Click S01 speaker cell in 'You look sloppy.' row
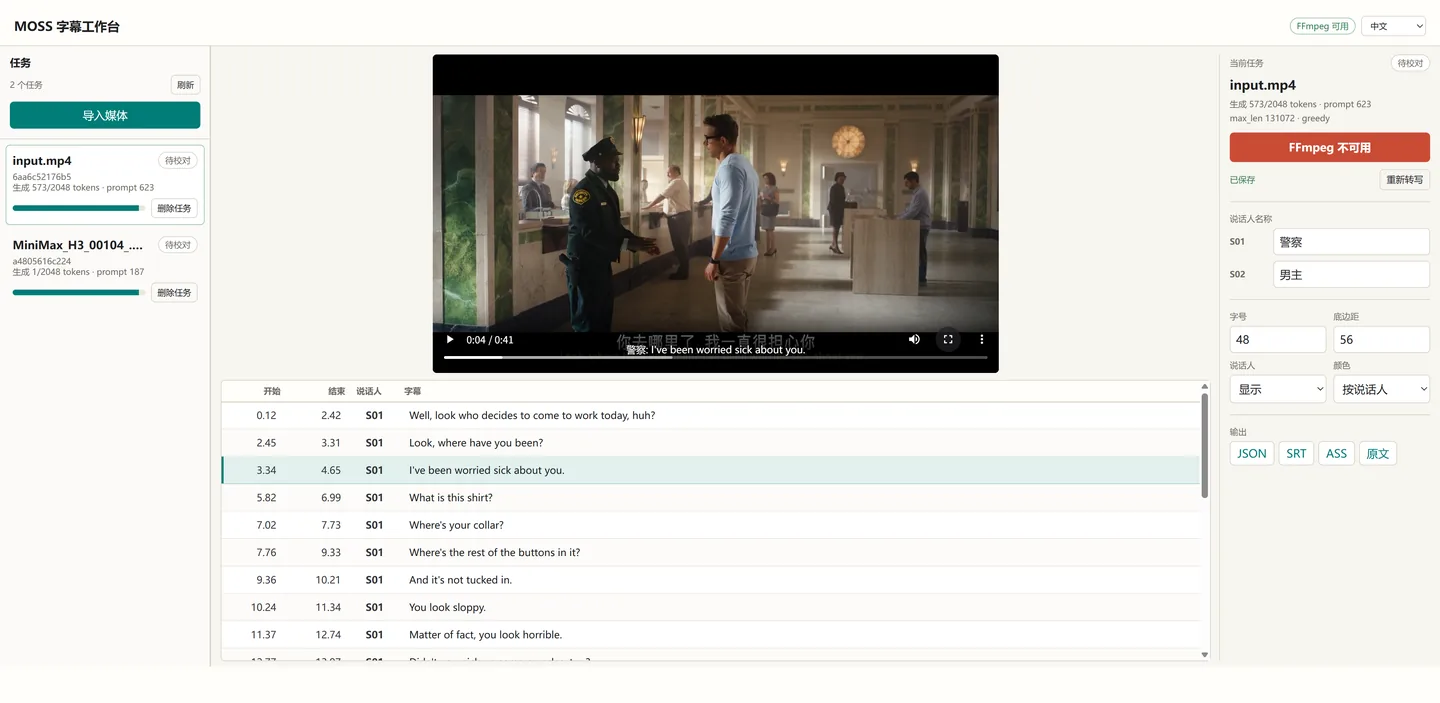Viewport: 1440px width, 703px height. pyautogui.click(x=374, y=607)
